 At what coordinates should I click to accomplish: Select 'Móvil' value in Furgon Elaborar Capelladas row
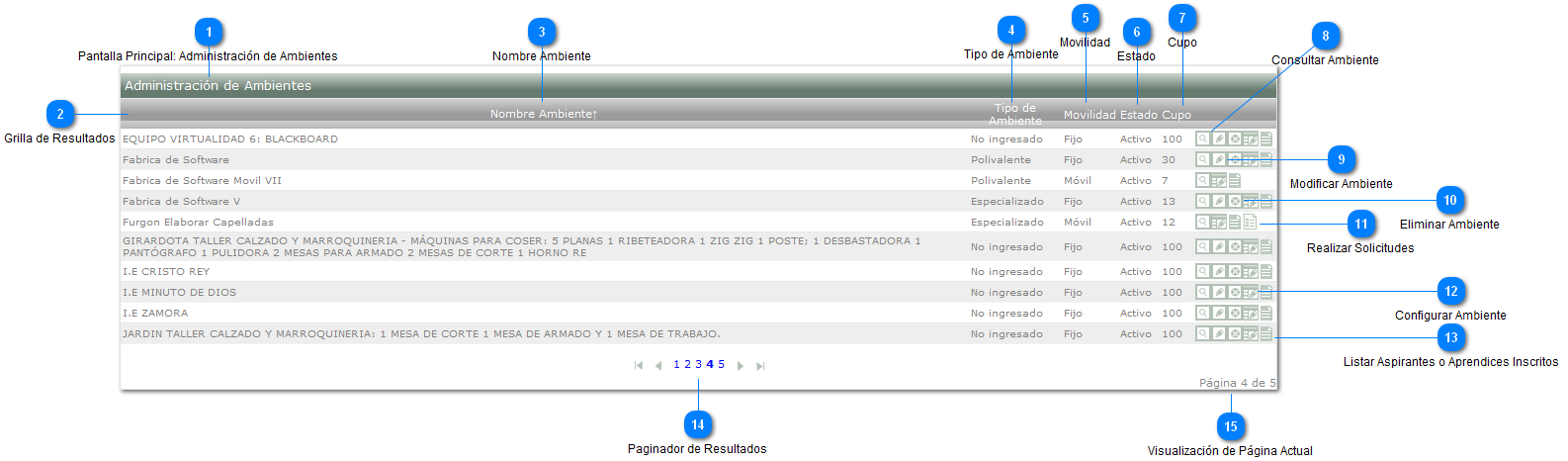pyautogui.click(x=1078, y=222)
